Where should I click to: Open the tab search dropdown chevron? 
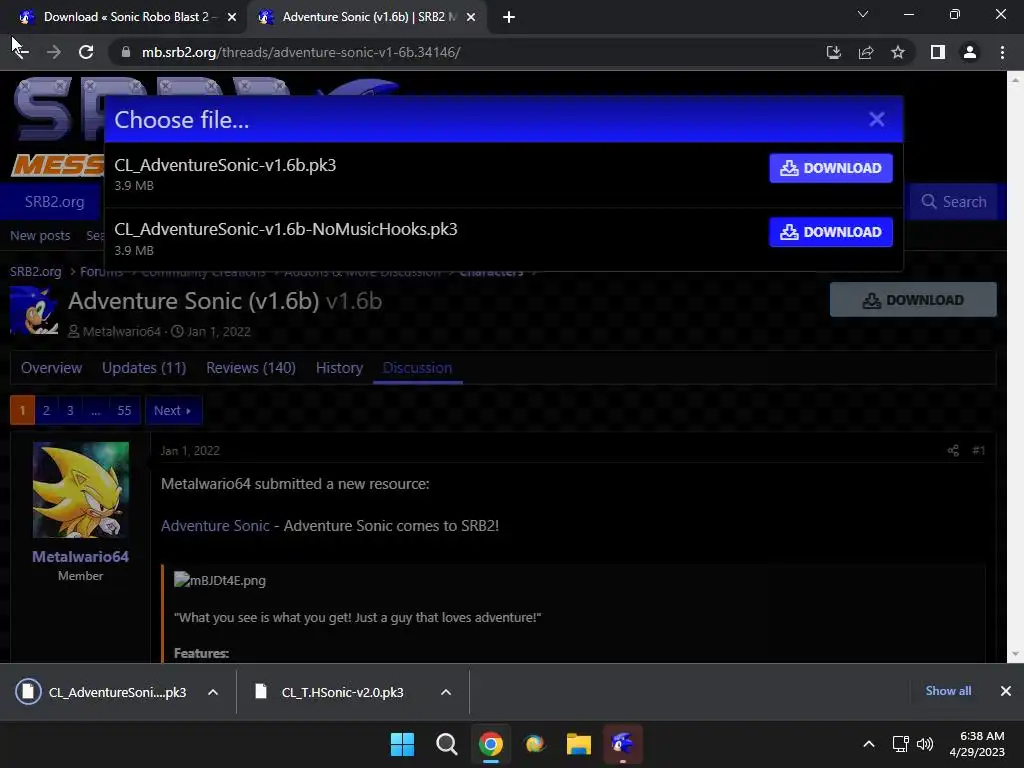(x=863, y=14)
